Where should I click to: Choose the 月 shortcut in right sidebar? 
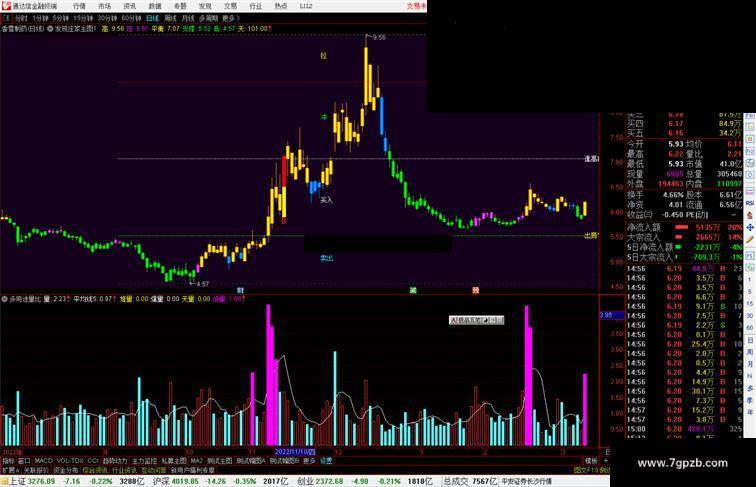coord(750,364)
